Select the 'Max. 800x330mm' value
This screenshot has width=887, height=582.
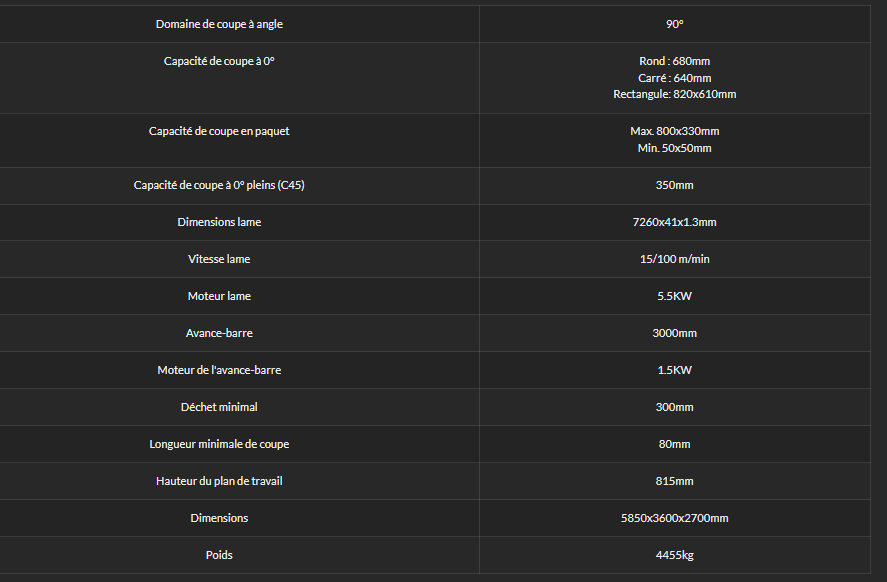coord(674,131)
